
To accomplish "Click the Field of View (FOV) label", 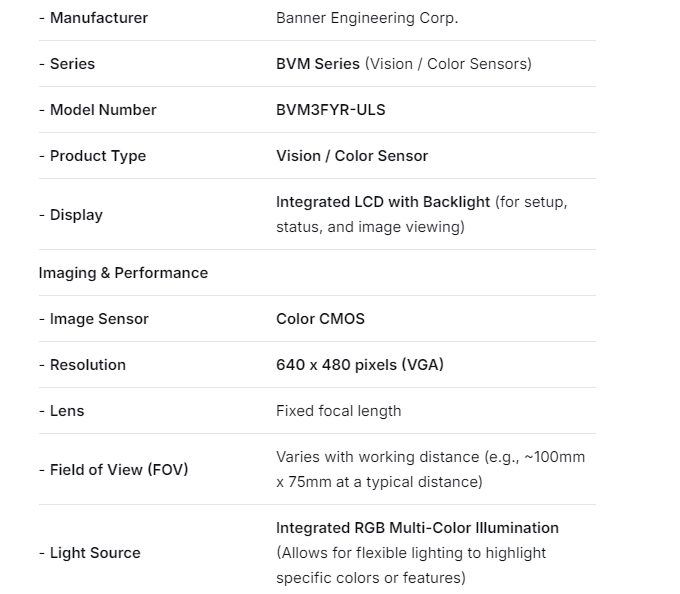I will [x=118, y=470].
